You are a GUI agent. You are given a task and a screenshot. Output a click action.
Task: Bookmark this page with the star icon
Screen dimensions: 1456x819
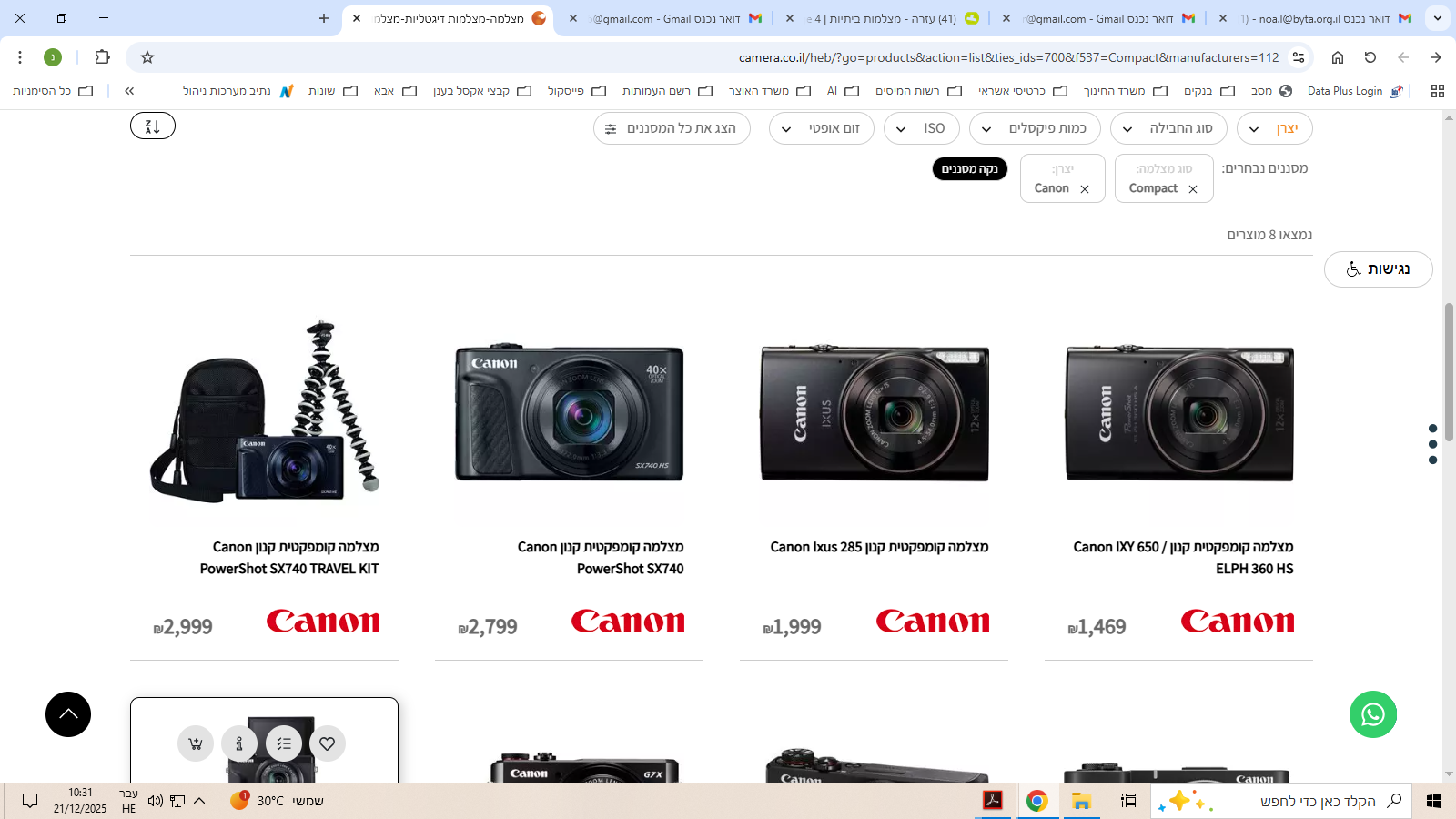coord(147,57)
